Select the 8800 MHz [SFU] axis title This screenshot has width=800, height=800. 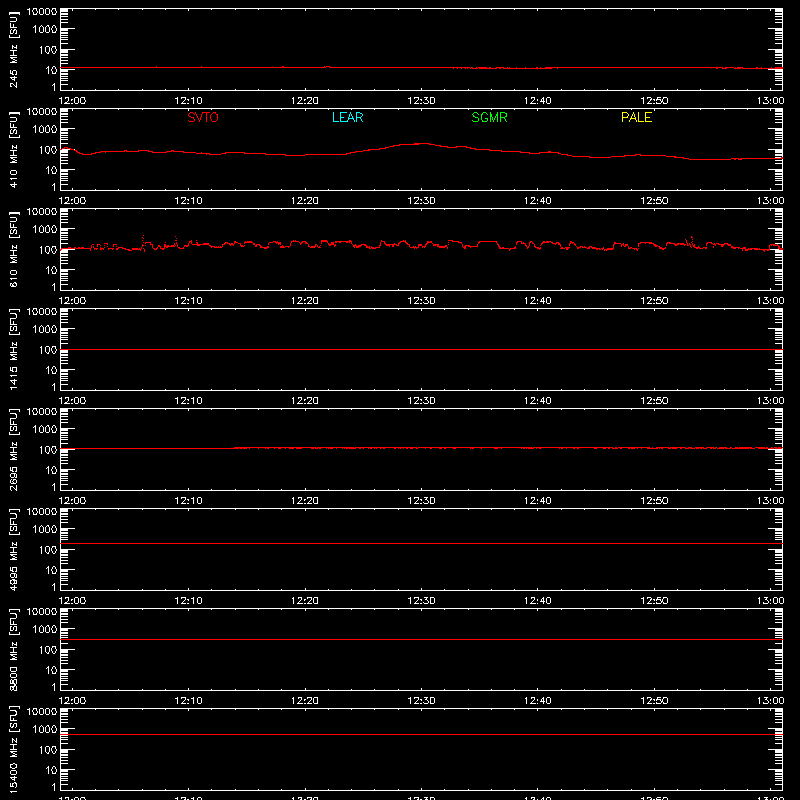click(13, 649)
